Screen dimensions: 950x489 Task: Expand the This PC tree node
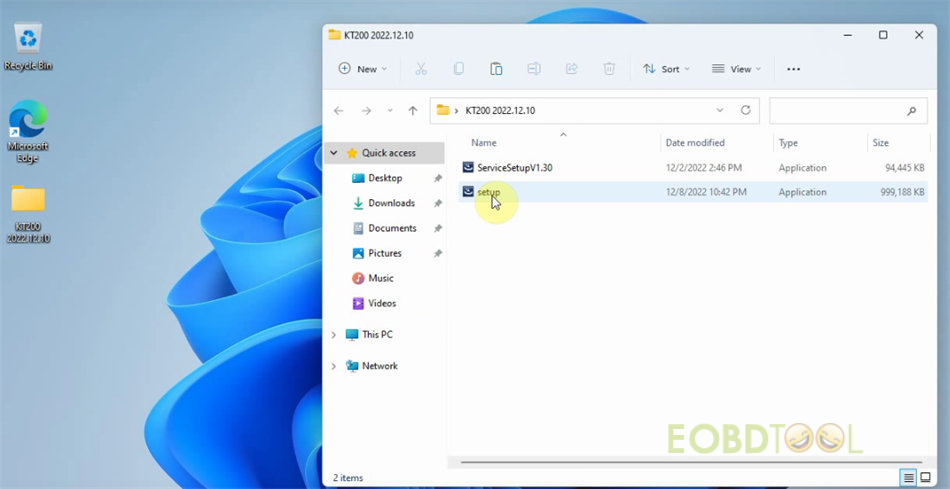(334, 334)
